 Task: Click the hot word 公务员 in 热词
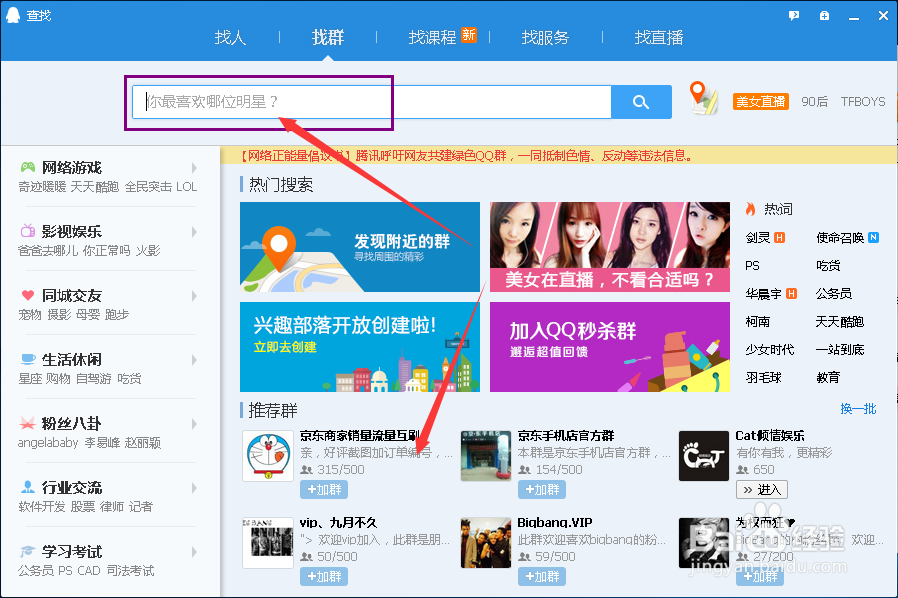(x=834, y=294)
